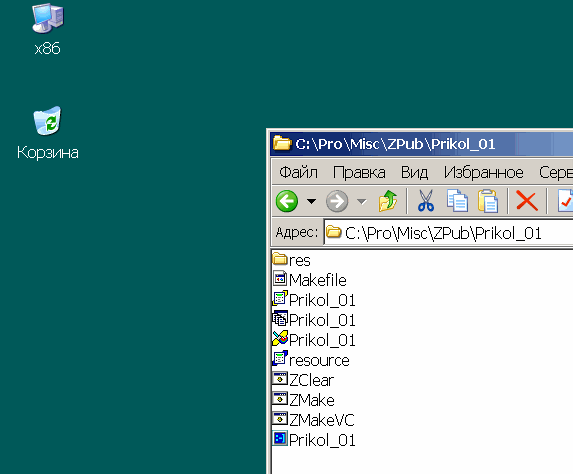Click inside the Адрес path field
This screenshot has width=573, height=474.
(x=449, y=233)
